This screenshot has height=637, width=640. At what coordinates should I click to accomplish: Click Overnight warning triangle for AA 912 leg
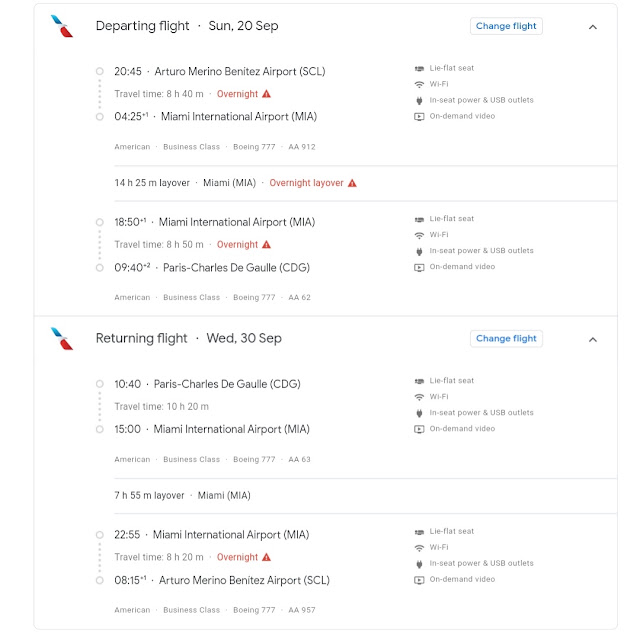pos(267,94)
